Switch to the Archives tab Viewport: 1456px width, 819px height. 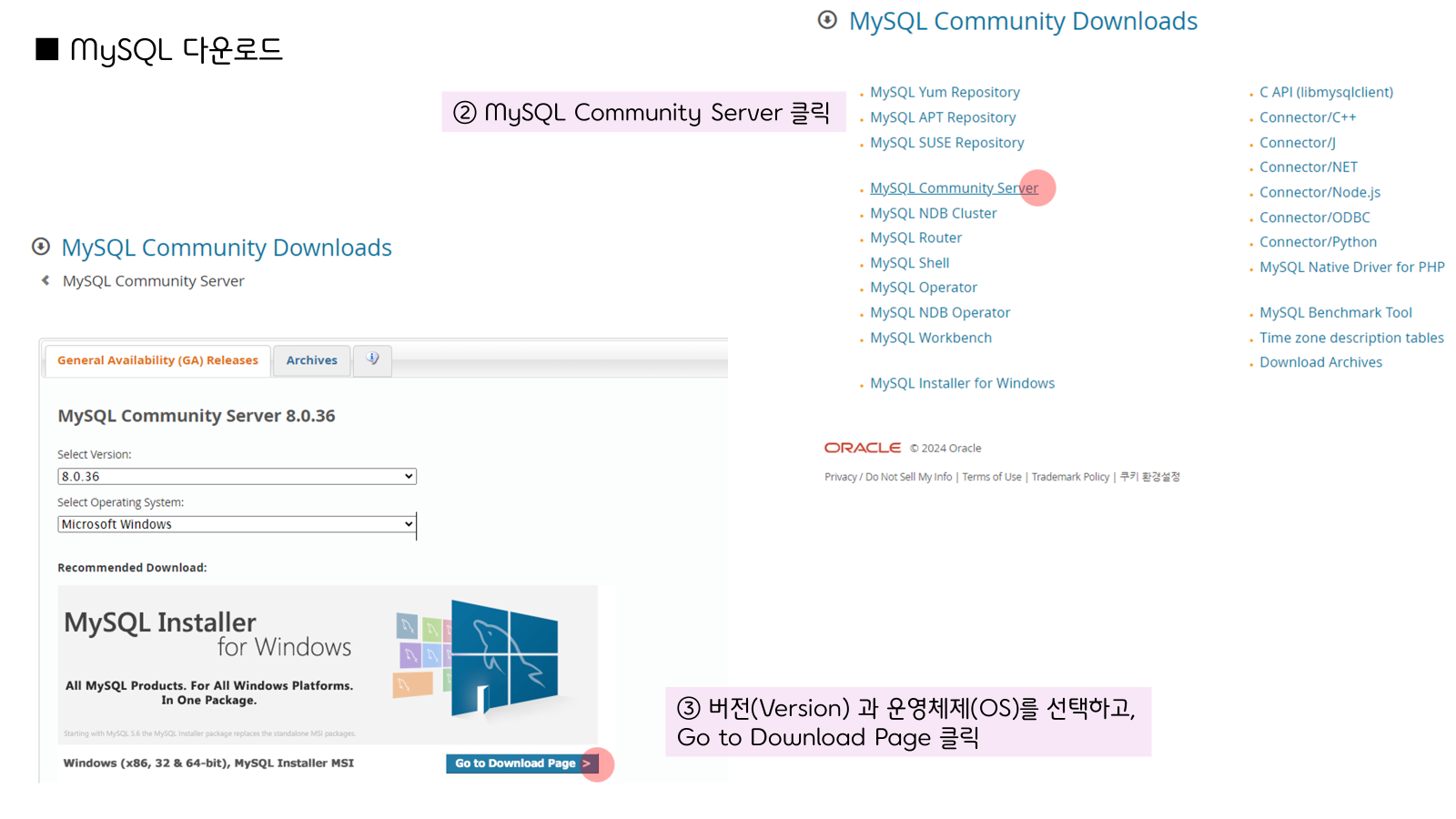tap(311, 360)
